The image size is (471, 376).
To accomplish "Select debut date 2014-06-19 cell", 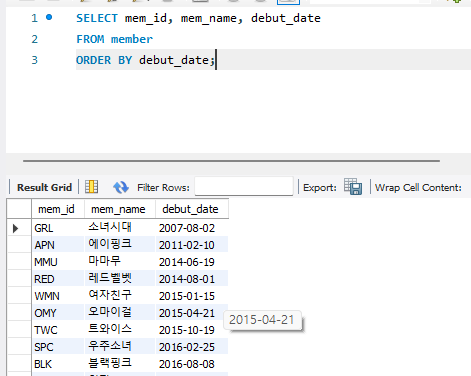I will click(x=192, y=262).
